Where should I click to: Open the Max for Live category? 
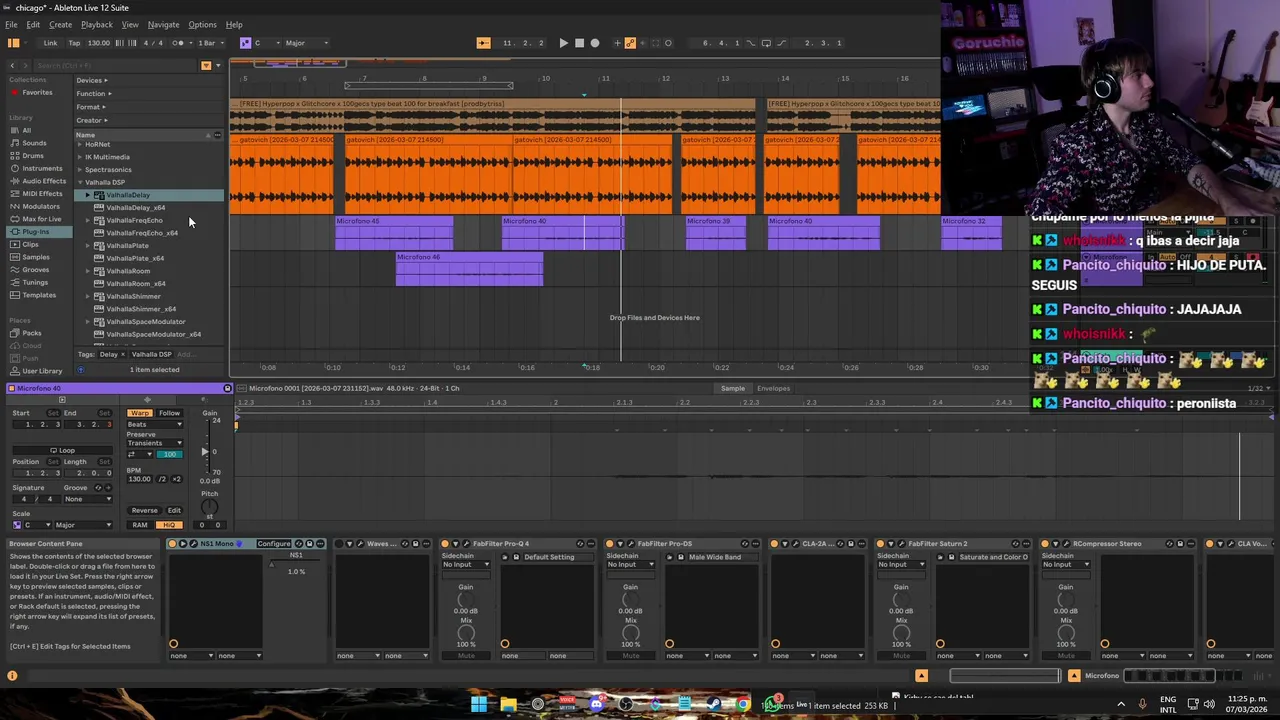(41, 219)
